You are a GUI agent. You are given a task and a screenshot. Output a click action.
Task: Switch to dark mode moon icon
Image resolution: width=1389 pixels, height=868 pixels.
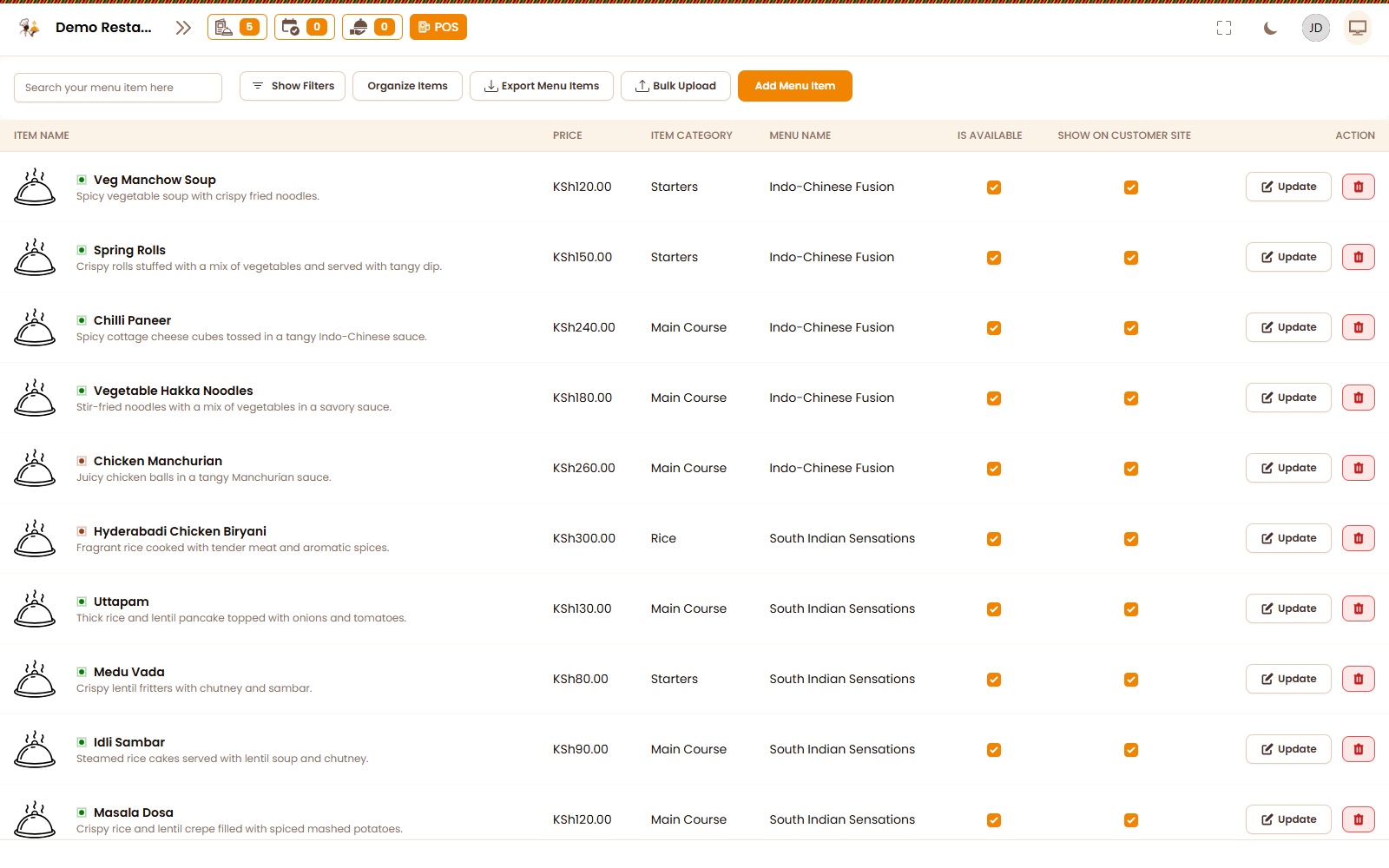pyautogui.click(x=1270, y=28)
